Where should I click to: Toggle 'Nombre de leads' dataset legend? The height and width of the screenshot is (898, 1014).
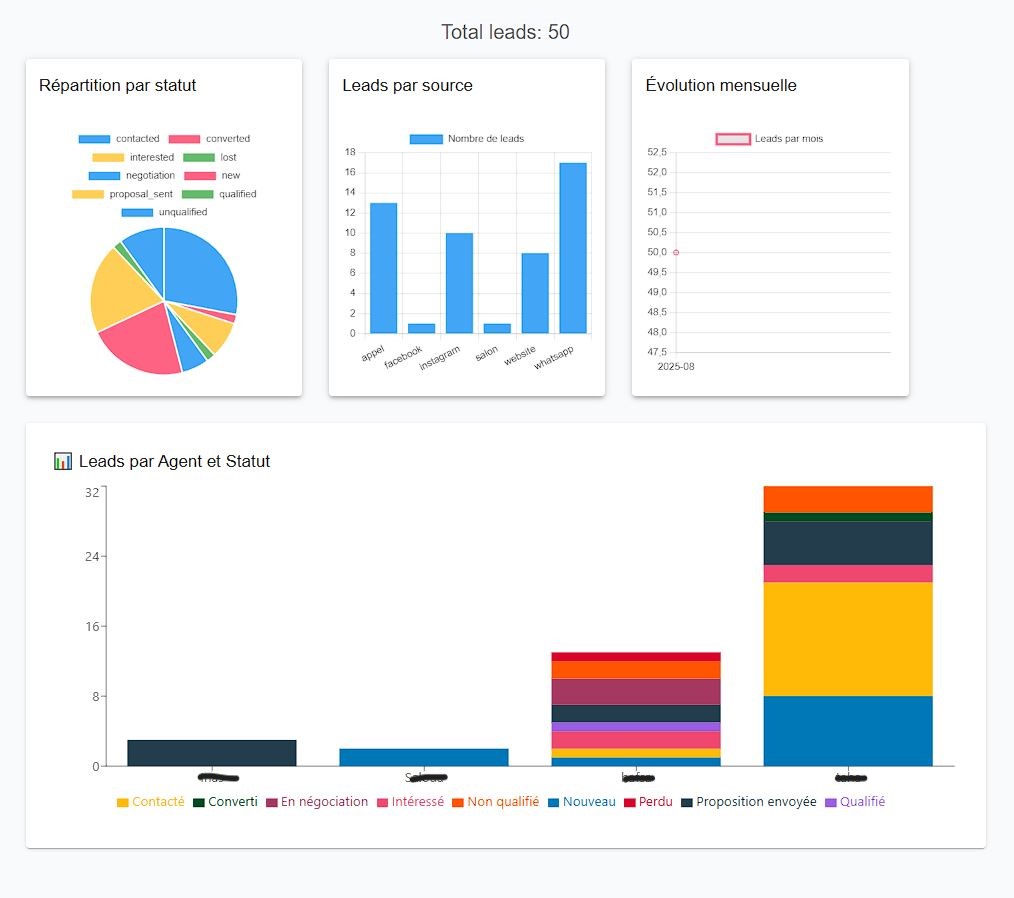pos(467,139)
